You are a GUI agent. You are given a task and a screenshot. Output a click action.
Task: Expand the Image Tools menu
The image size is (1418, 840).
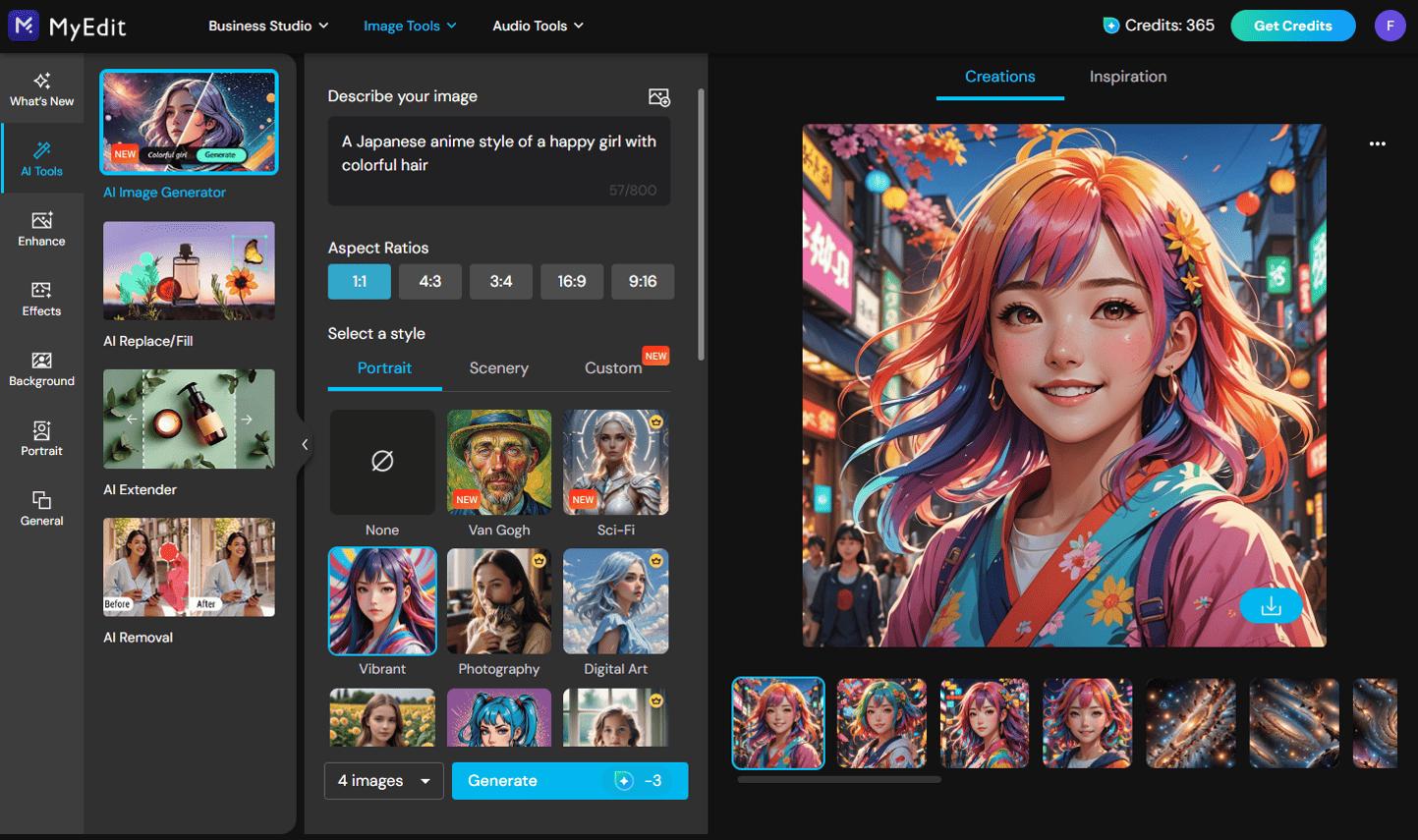pos(410,26)
